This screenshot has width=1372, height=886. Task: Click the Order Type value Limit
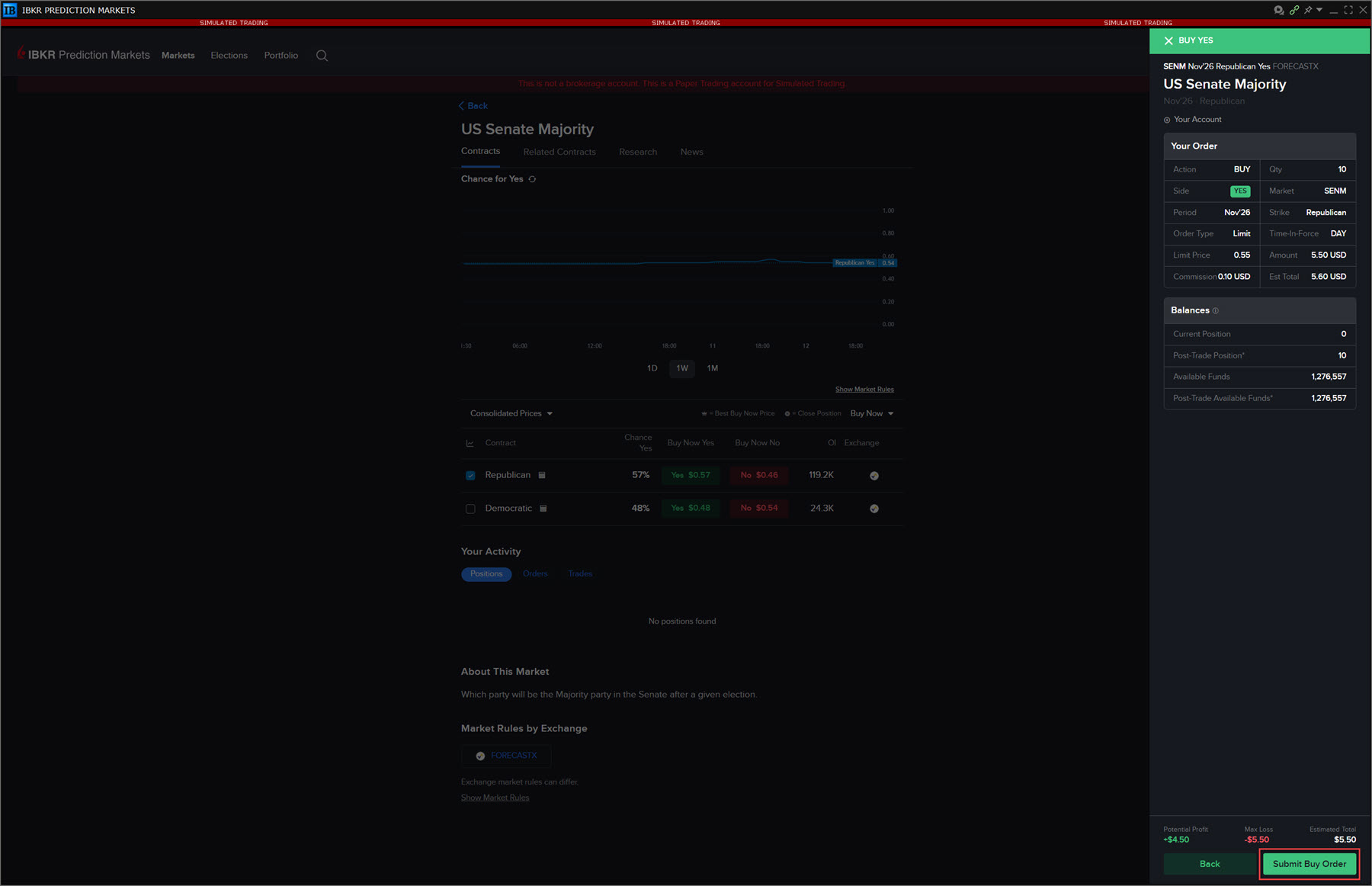click(x=1242, y=234)
